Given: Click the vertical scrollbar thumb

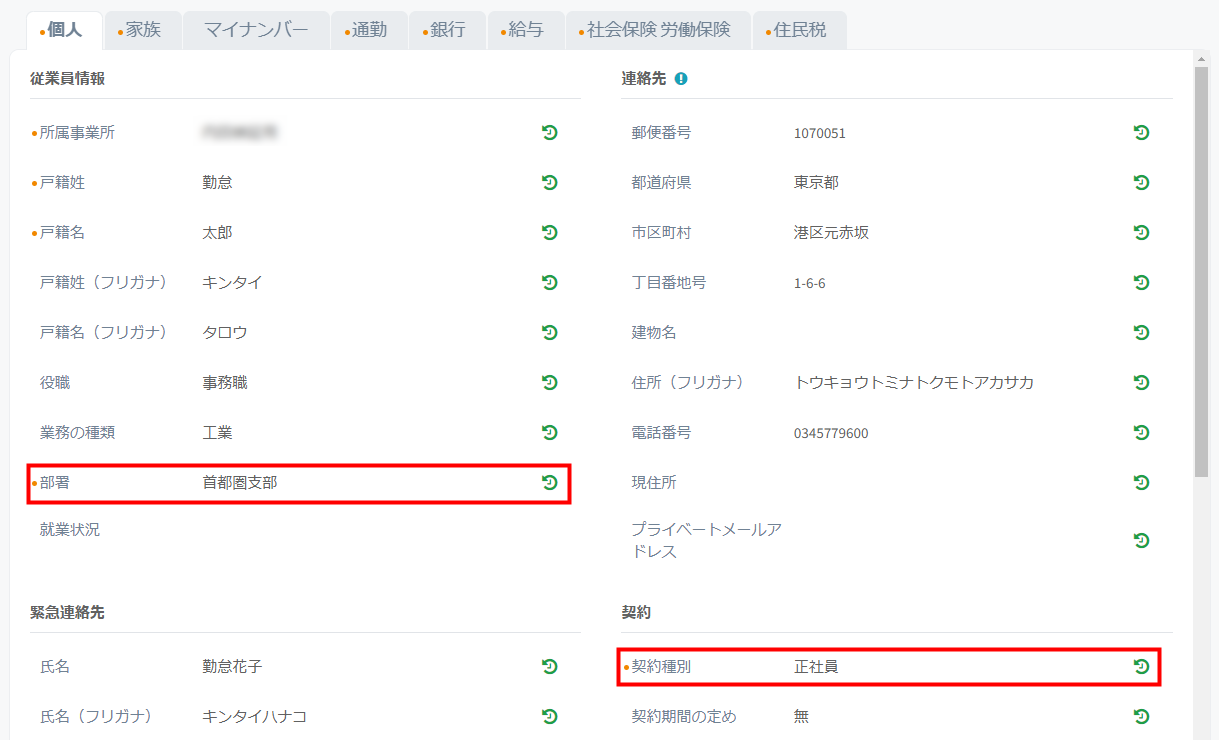Looking at the screenshot, I should click(1202, 272).
